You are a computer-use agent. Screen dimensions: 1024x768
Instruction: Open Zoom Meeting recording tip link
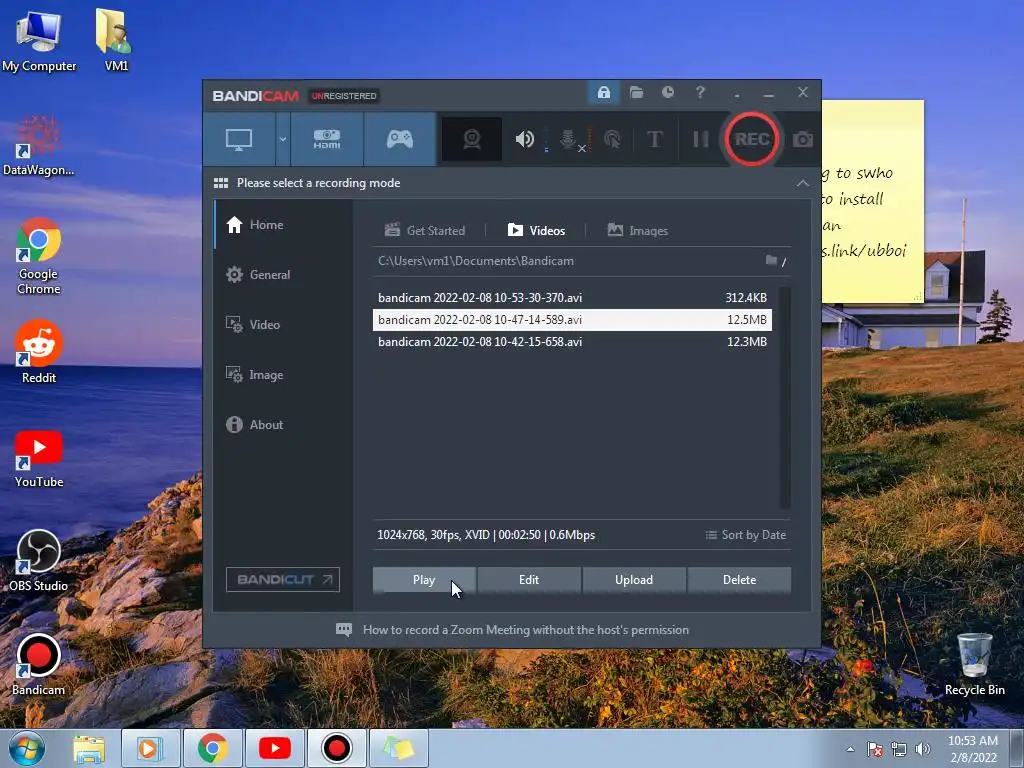coord(526,630)
